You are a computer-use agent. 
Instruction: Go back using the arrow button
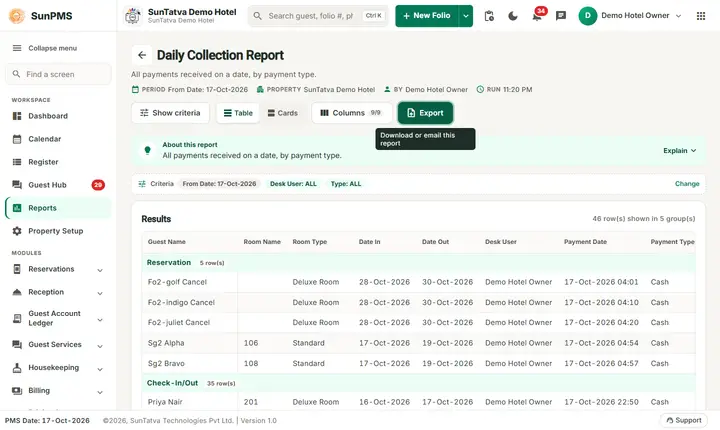[142, 55]
